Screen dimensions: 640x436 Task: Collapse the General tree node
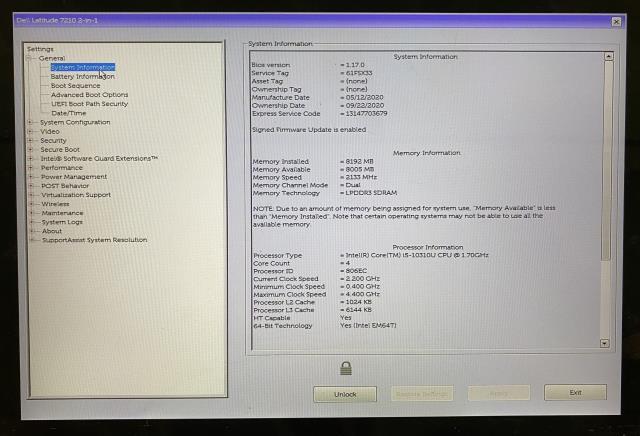pos(29,58)
